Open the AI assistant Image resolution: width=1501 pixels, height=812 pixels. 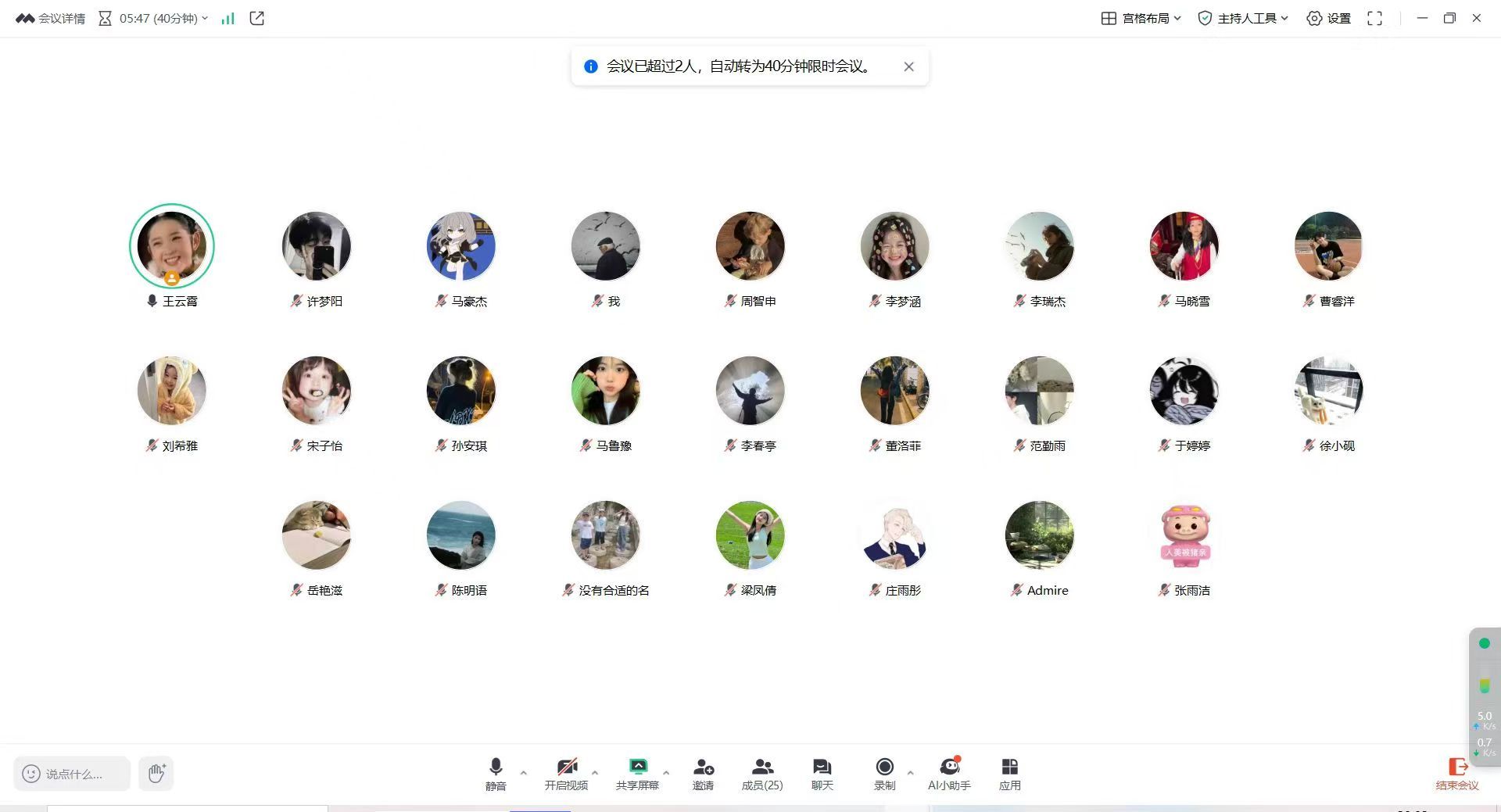tap(949, 767)
